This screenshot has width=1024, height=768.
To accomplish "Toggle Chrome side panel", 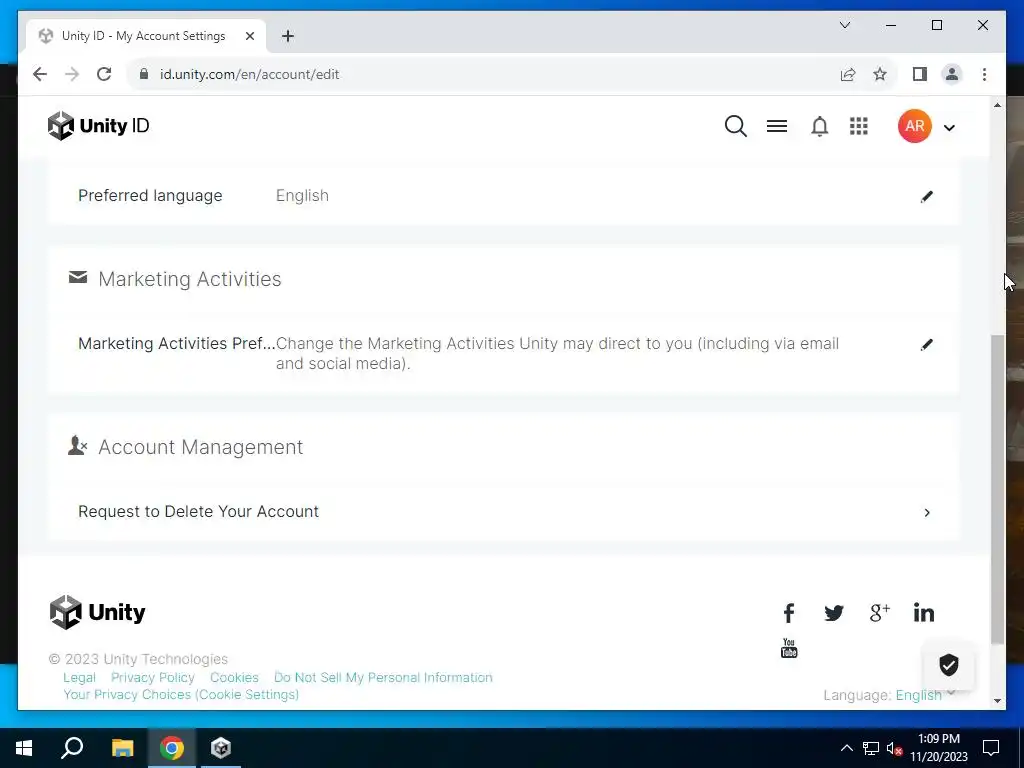I will (x=920, y=74).
